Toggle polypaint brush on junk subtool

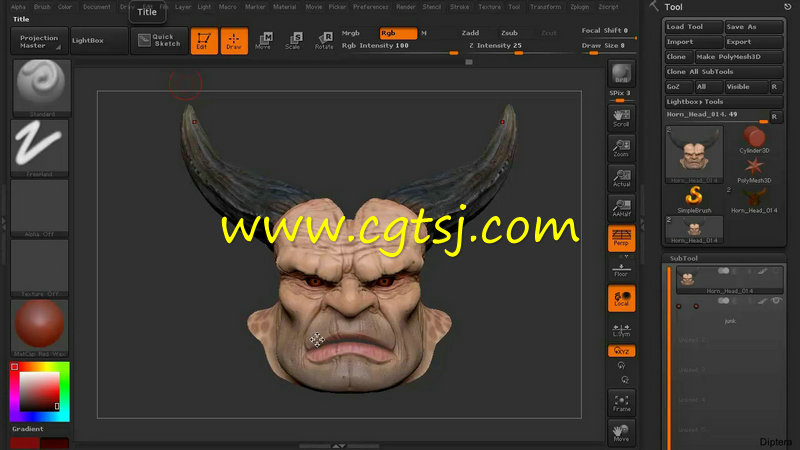point(762,302)
